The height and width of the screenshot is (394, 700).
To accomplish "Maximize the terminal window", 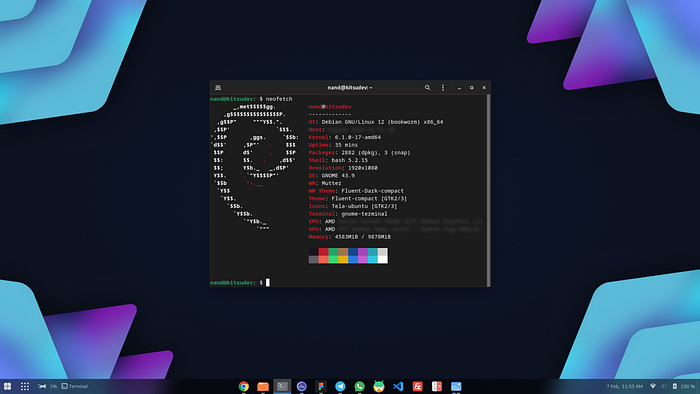I will coord(471,88).
